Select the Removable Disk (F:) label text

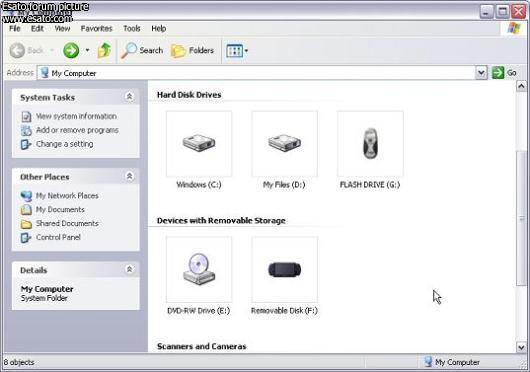(x=284, y=311)
